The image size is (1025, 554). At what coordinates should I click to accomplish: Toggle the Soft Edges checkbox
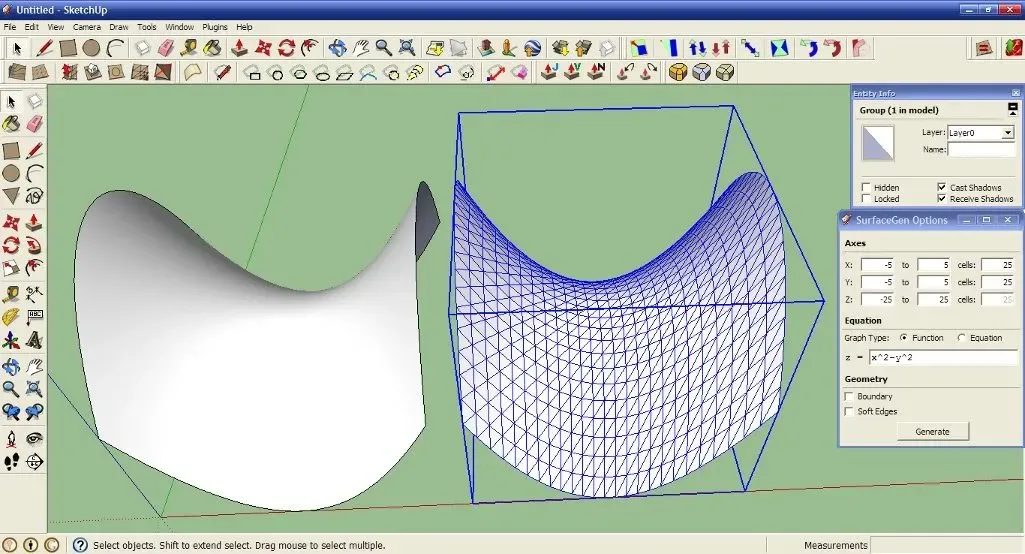(x=850, y=411)
